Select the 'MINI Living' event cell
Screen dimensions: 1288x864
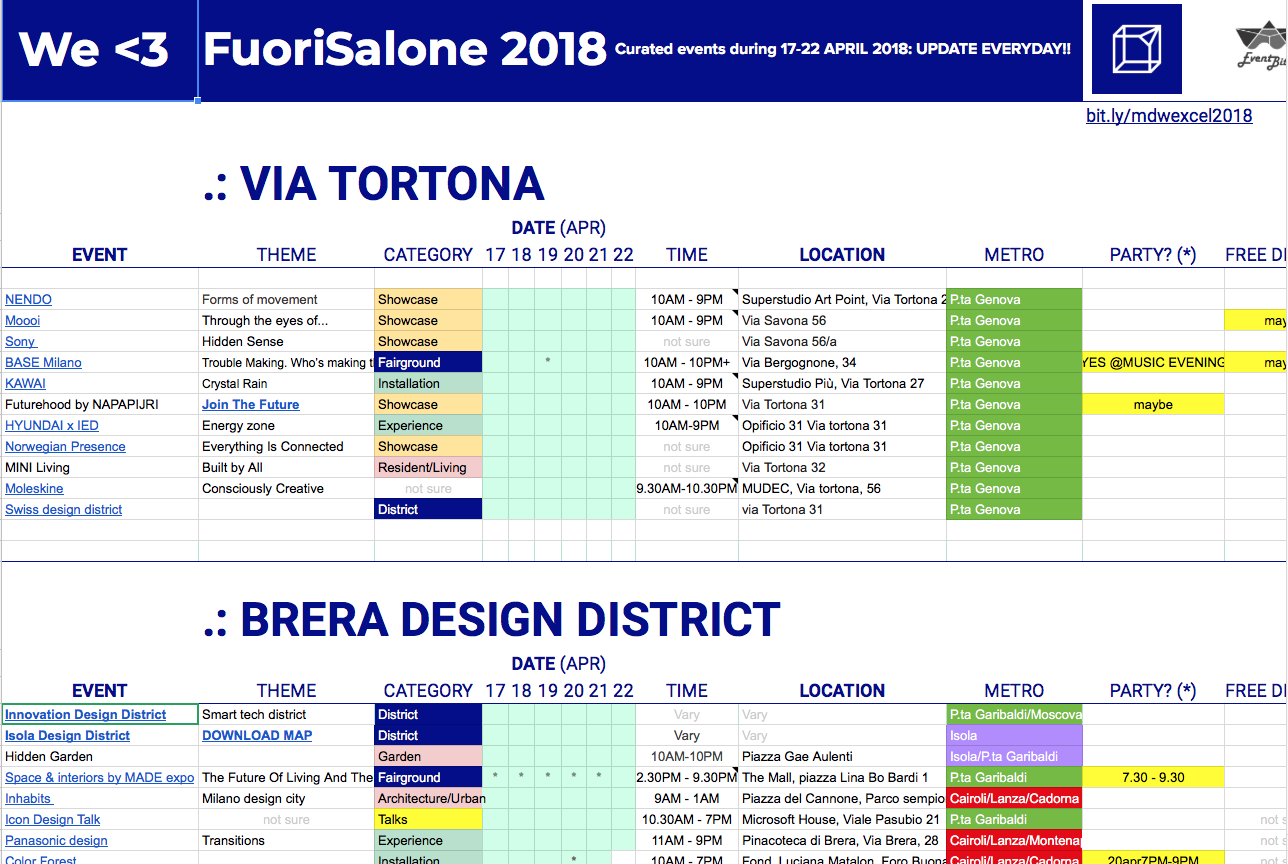tap(100, 467)
